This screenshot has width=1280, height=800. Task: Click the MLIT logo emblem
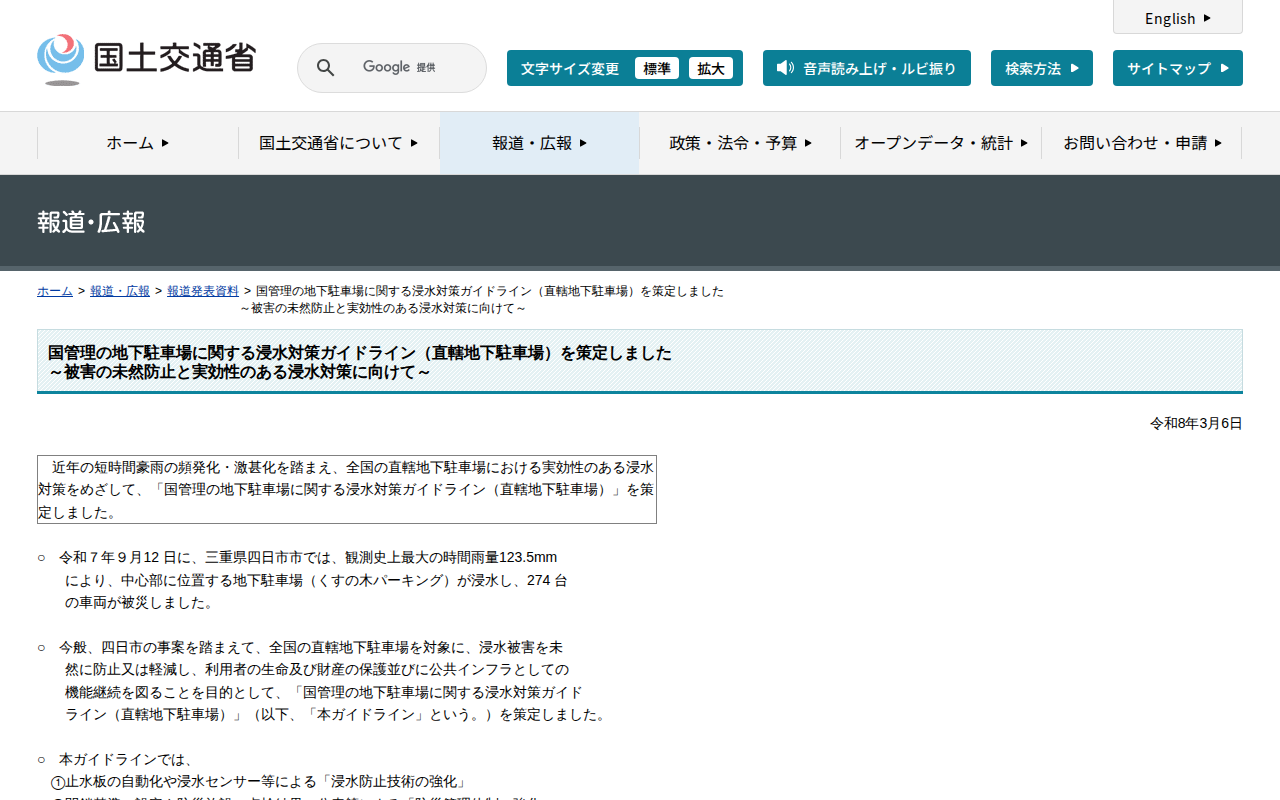point(61,60)
